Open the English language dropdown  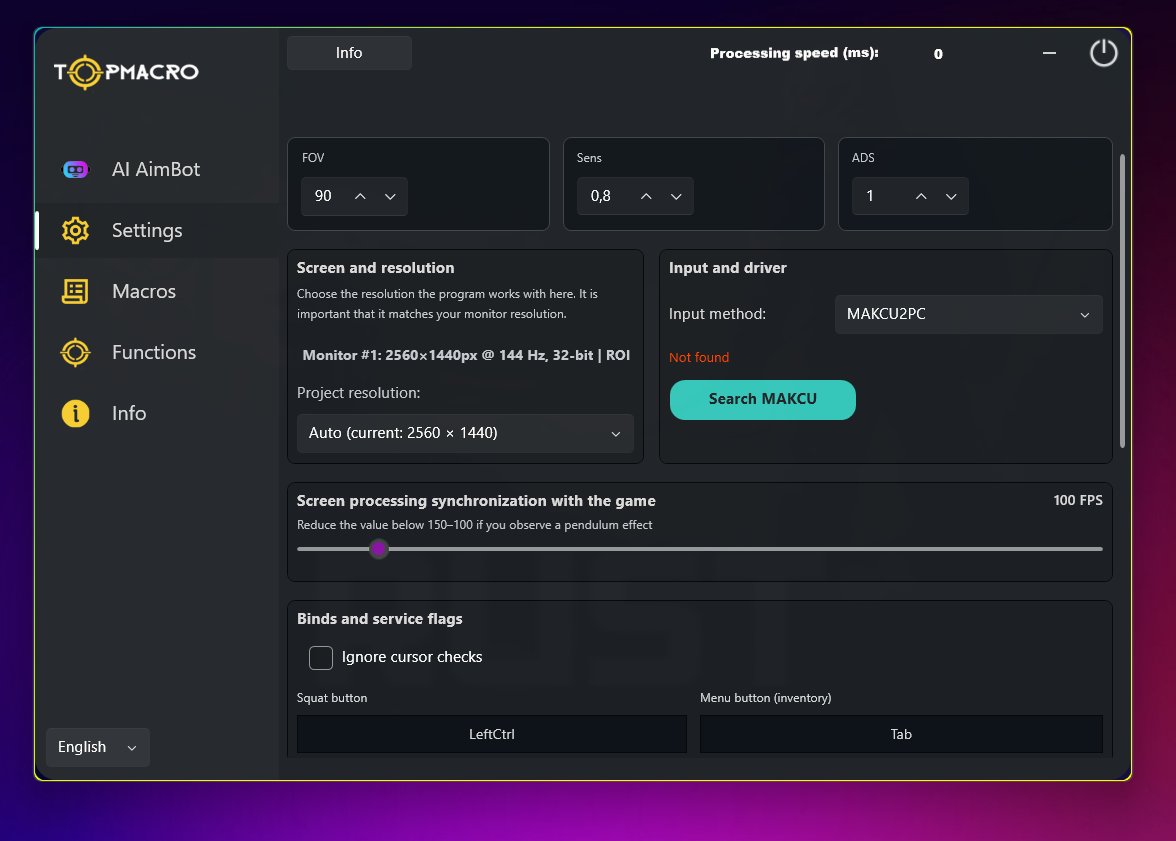(x=98, y=747)
